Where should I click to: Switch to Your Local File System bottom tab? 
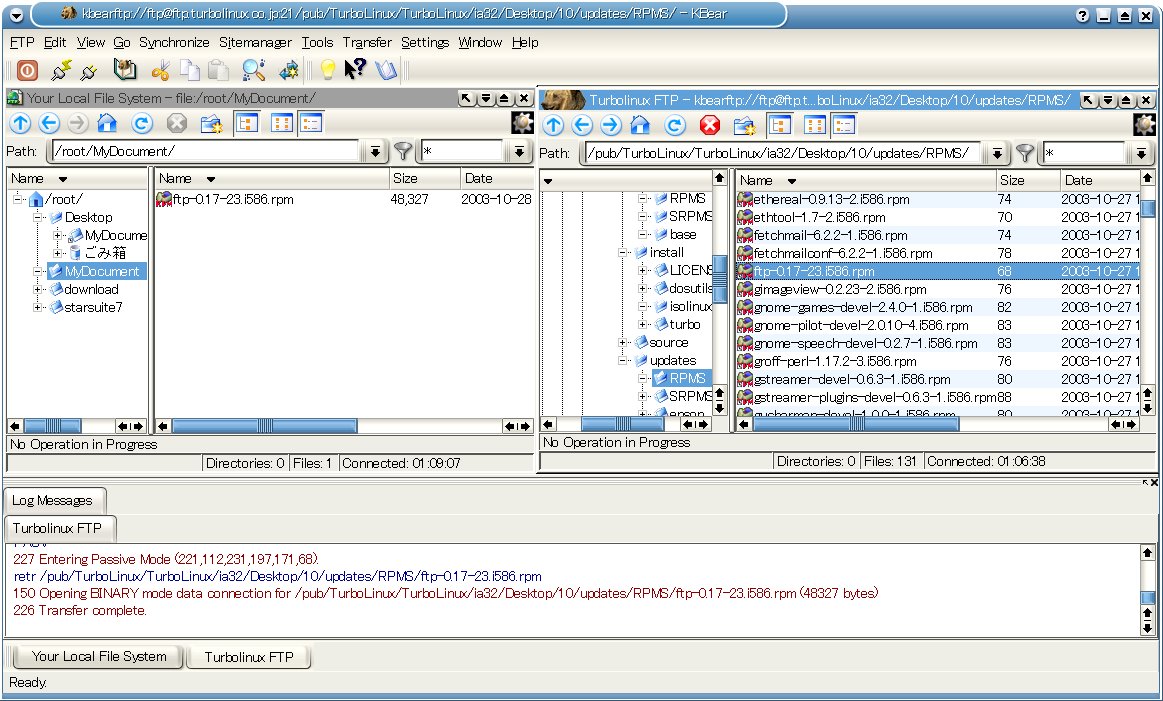point(99,656)
